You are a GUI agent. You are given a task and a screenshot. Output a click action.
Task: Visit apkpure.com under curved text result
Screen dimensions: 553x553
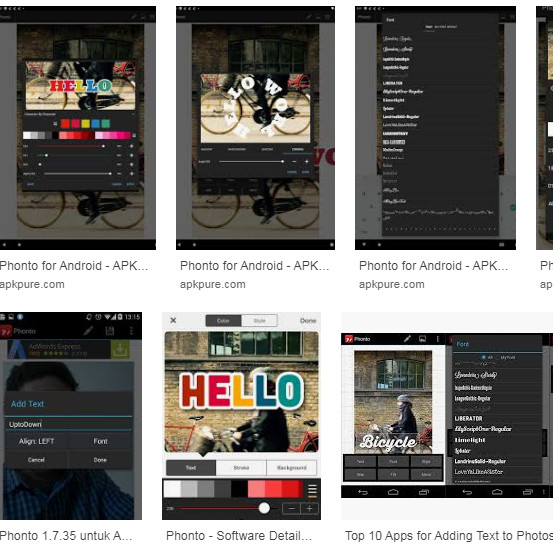(x=213, y=284)
